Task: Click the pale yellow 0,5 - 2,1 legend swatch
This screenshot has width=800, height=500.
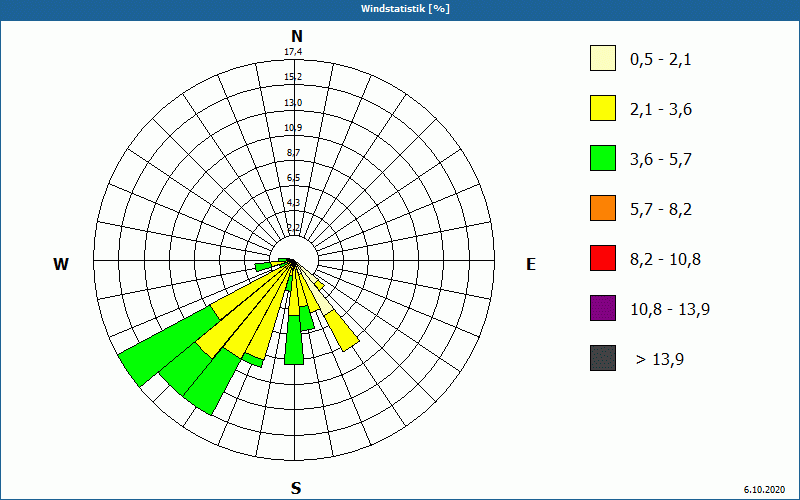Action: click(603, 58)
